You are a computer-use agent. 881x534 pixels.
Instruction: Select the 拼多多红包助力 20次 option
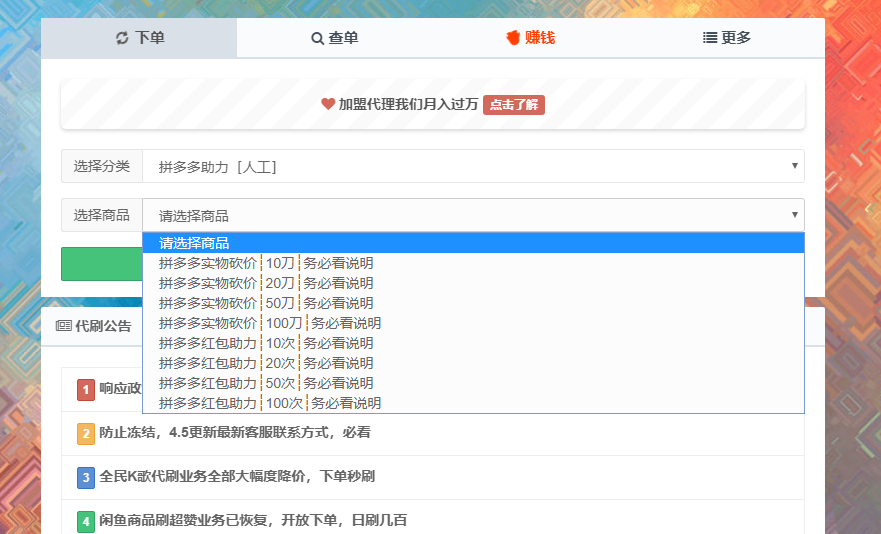click(x=266, y=363)
